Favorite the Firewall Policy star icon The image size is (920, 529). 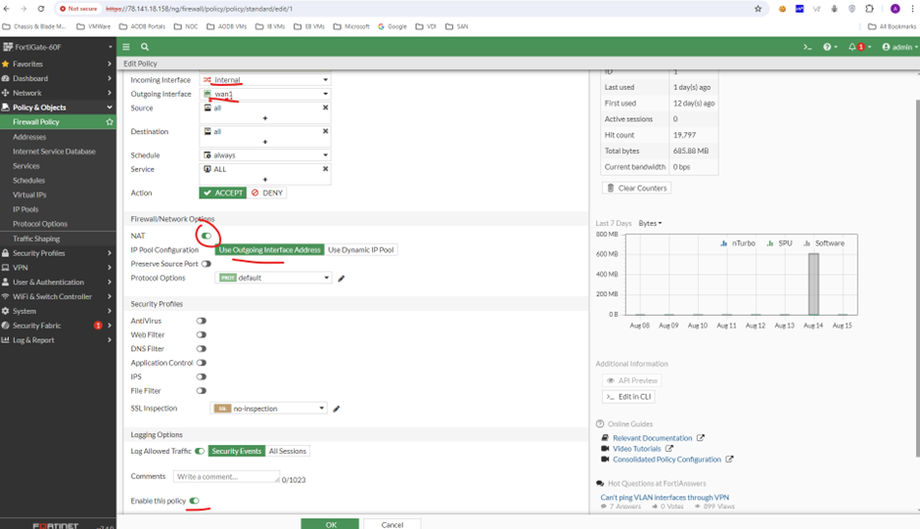tap(109, 122)
